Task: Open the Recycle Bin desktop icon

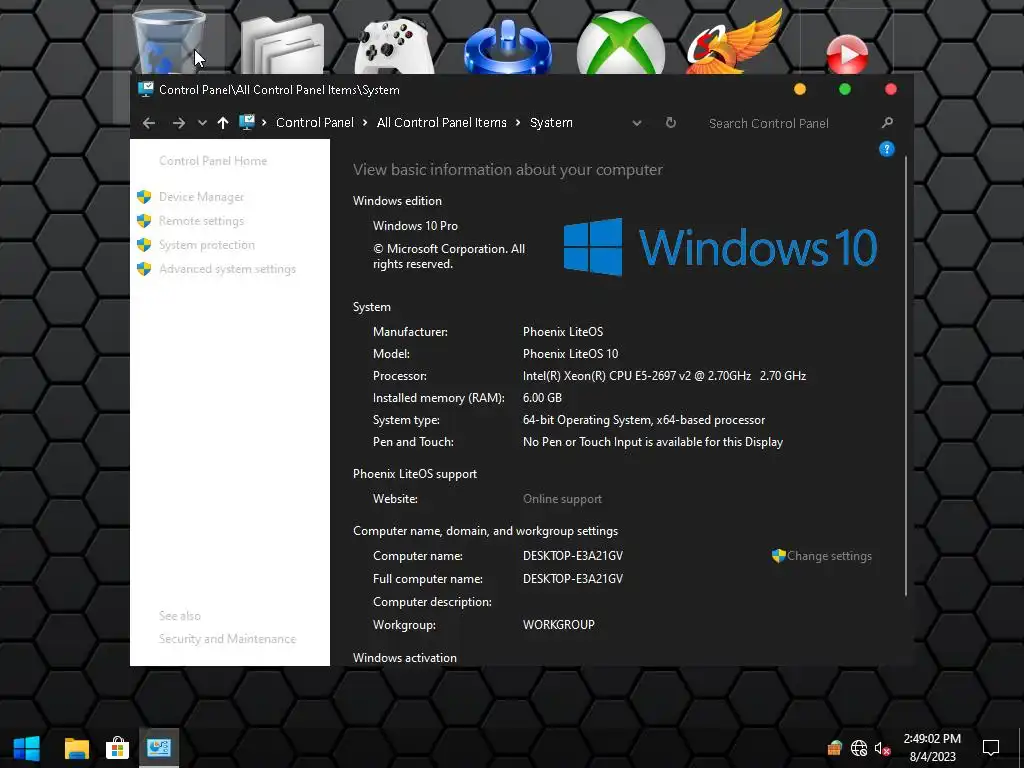Action: tap(168, 42)
